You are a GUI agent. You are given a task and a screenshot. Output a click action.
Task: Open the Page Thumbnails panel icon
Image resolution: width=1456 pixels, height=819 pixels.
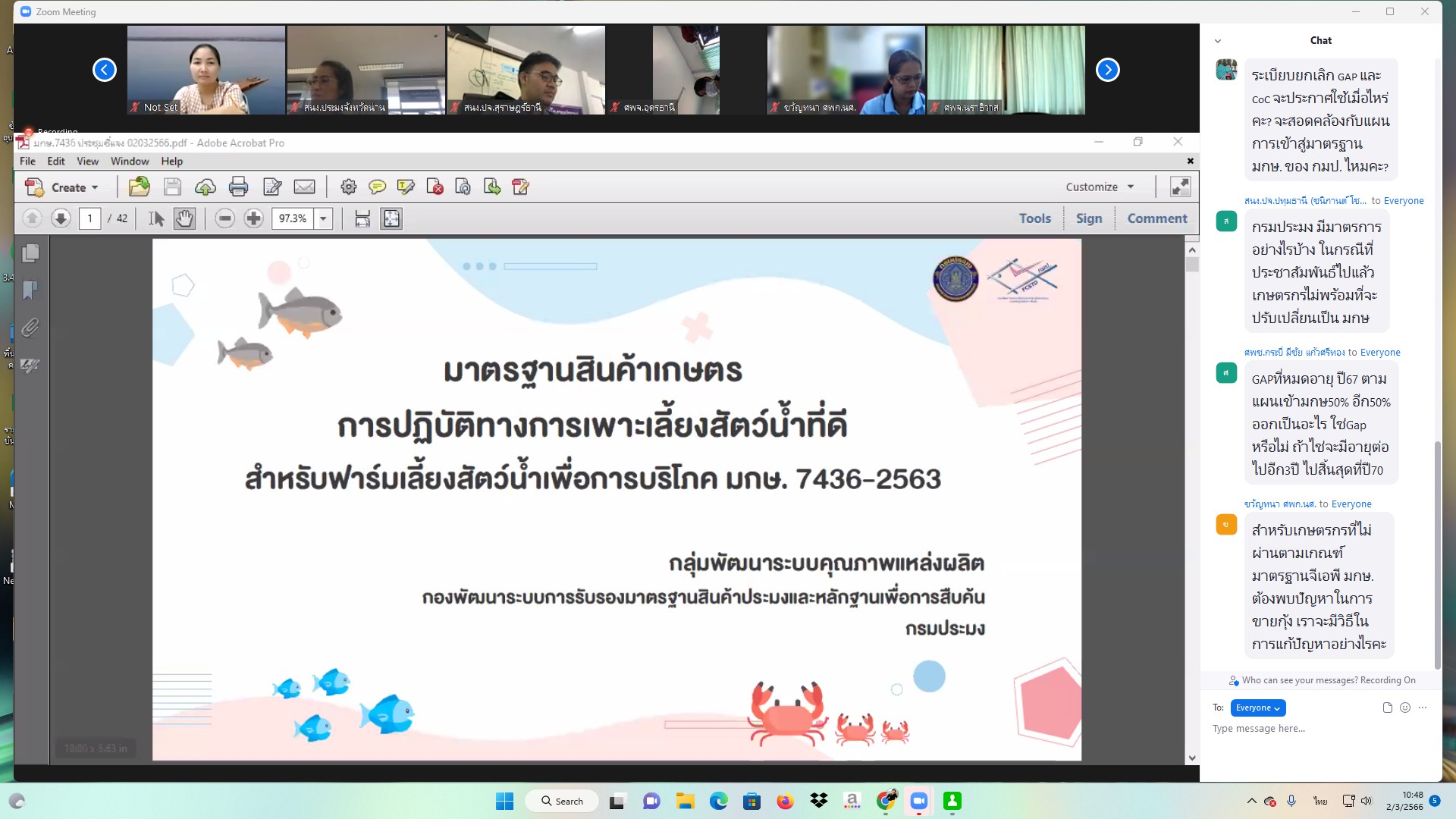(x=30, y=253)
